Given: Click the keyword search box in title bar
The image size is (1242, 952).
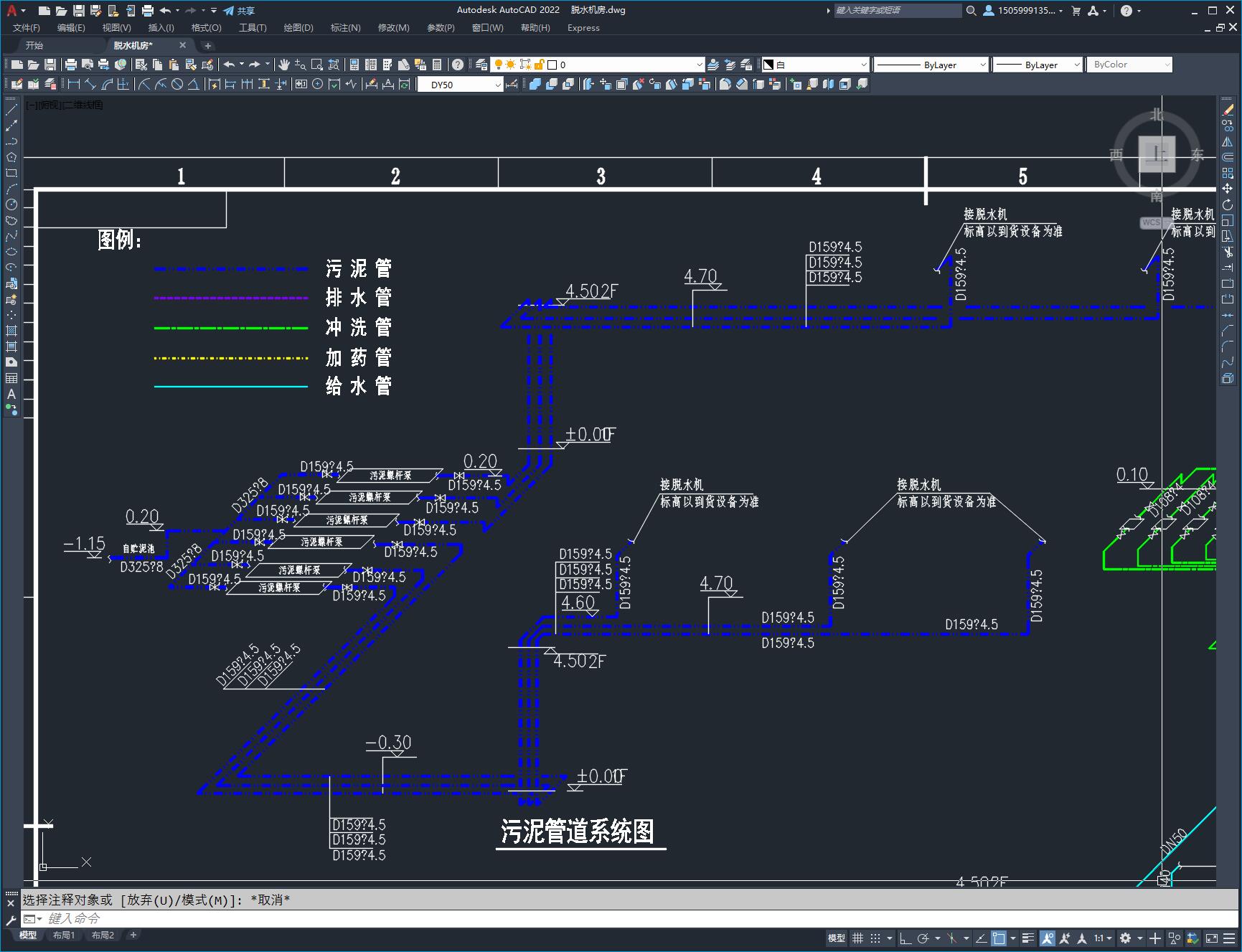Looking at the screenshot, I should pos(897,11).
